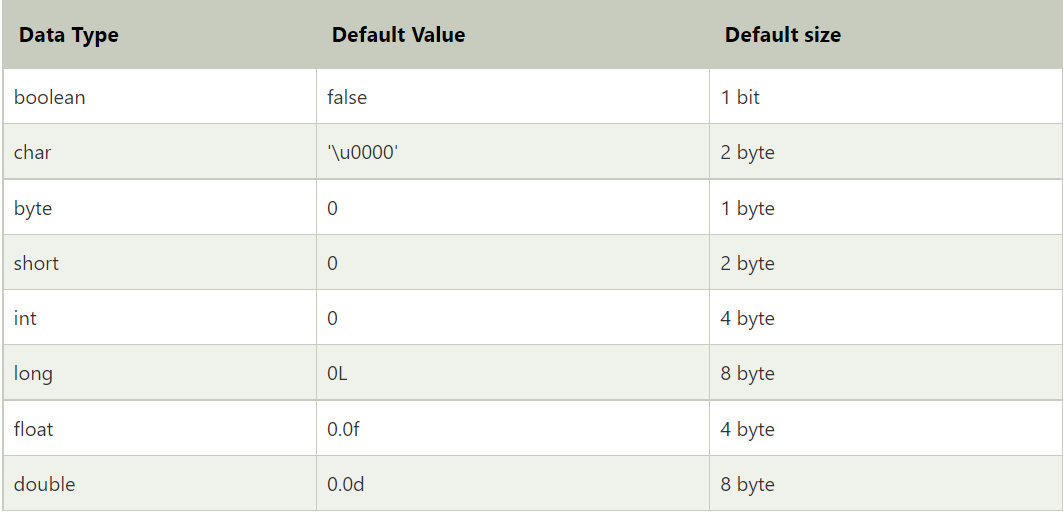The width and height of the screenshot is (1063, 513).
Task: Click the 0L default value cell
Action: [x=337, y=373]
